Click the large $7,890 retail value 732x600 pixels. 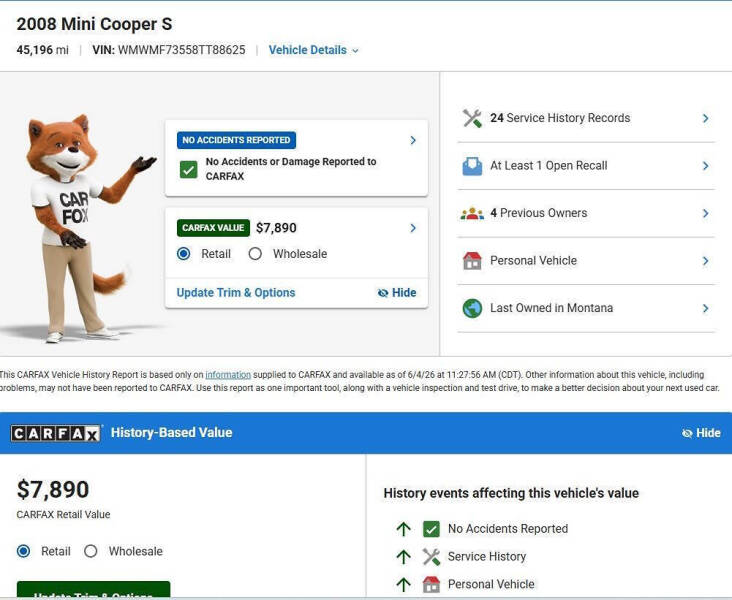[x=53, y=490]
